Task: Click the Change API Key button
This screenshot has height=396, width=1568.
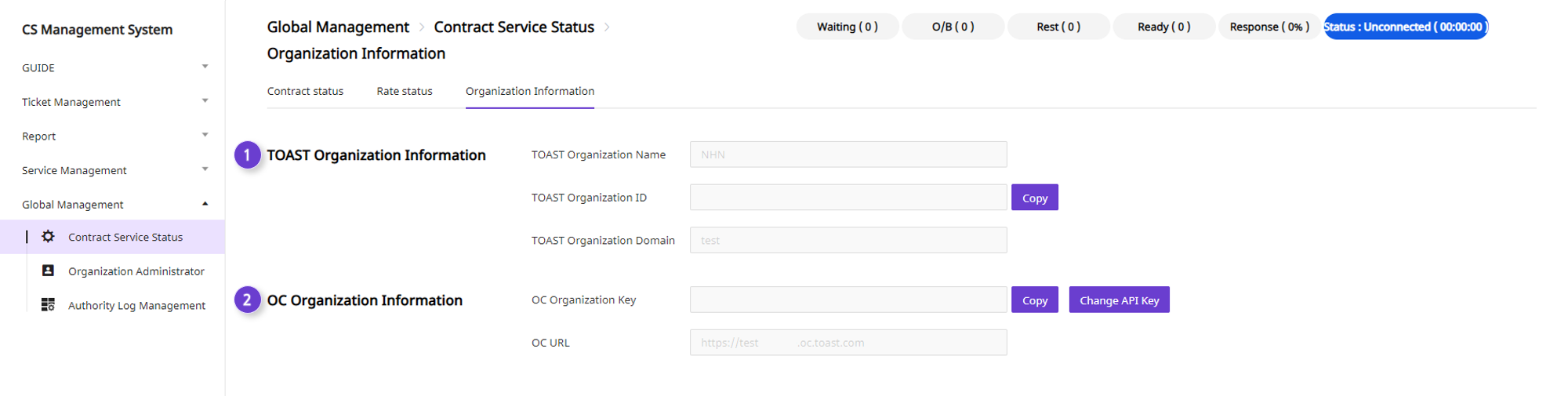Action: pos(1119,300)
